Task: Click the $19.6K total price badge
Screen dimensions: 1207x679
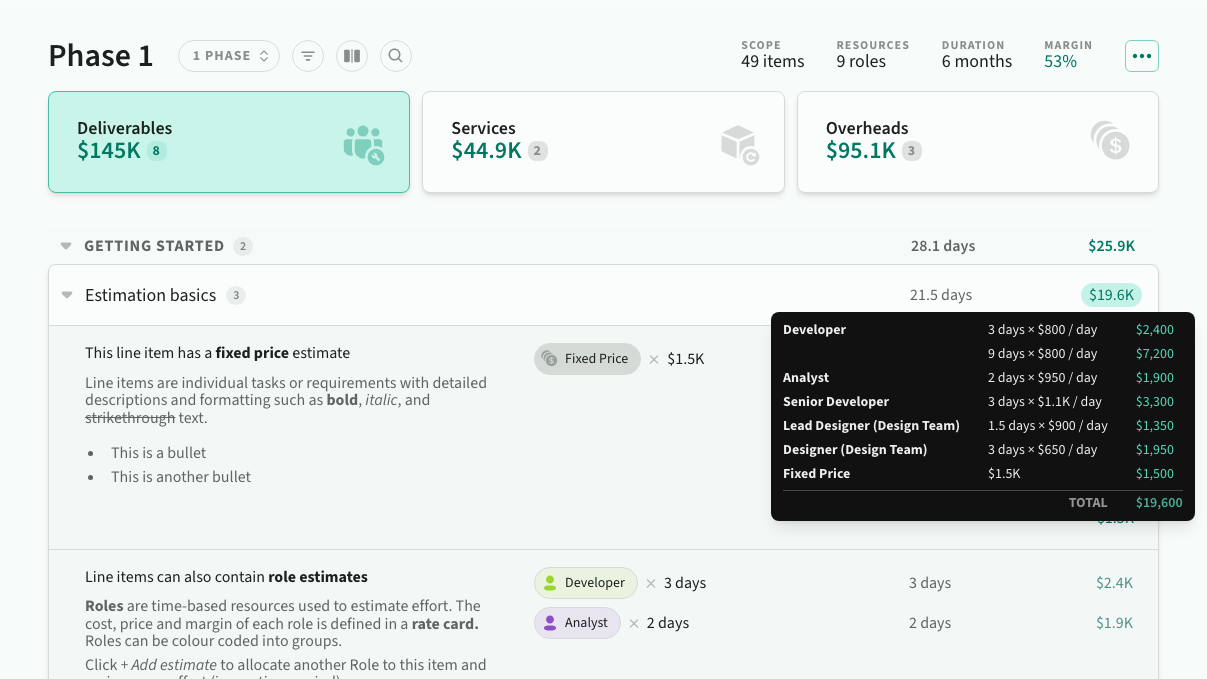Action: (x=1110, y=295)
